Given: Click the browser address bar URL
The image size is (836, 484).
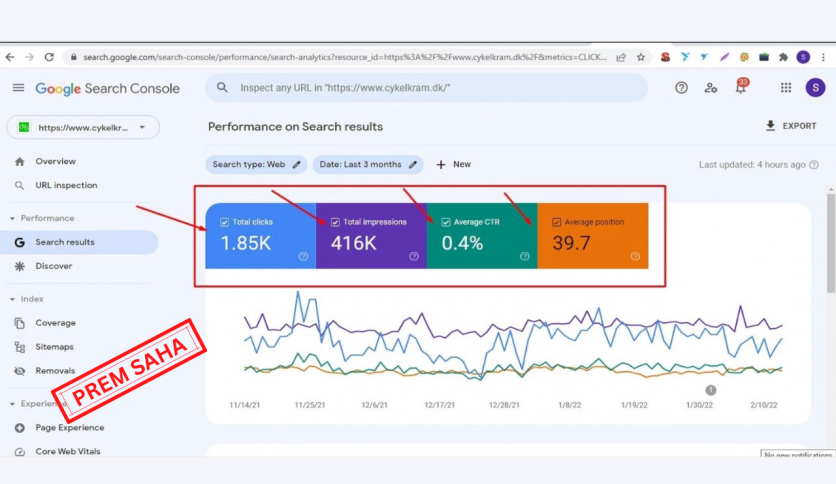Looking at the screenshot, I should (344, 57).
